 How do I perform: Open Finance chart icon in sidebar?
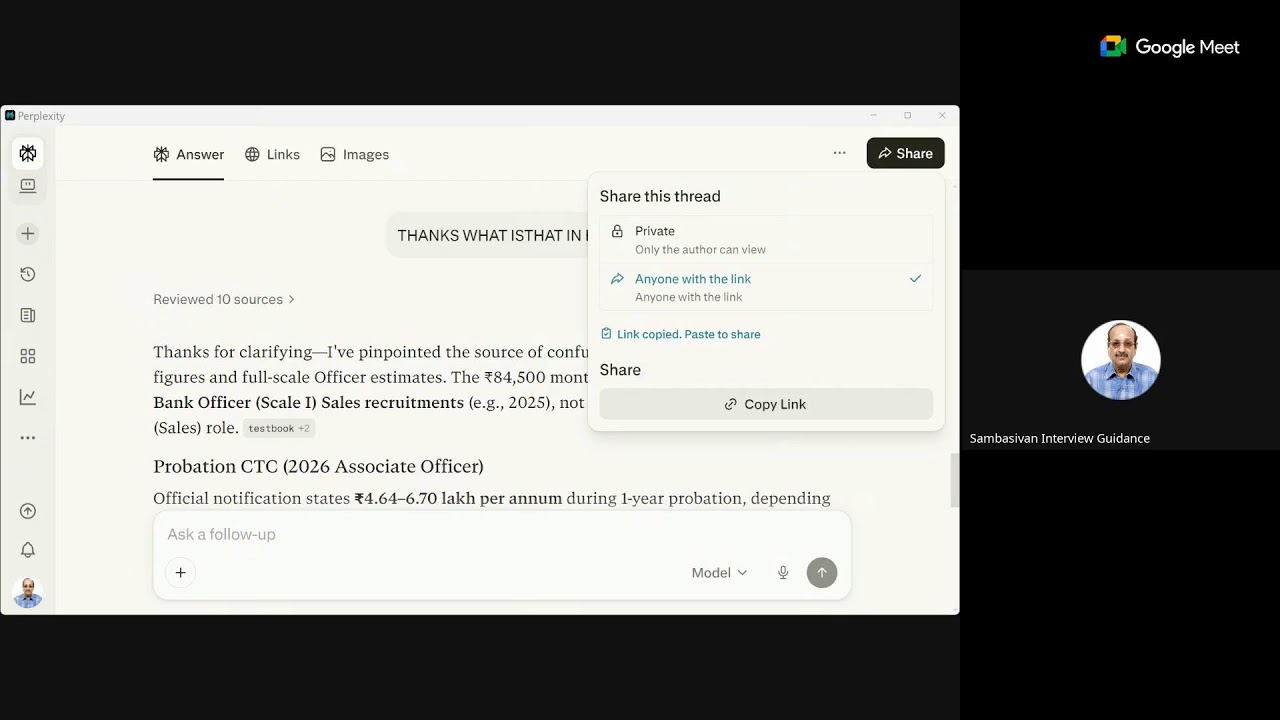[28, 397]
